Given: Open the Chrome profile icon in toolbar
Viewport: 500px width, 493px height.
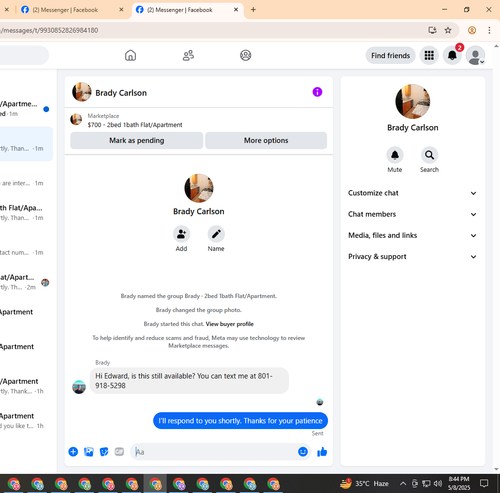Looking at the screenshot, I should click(x=472, y=30).
